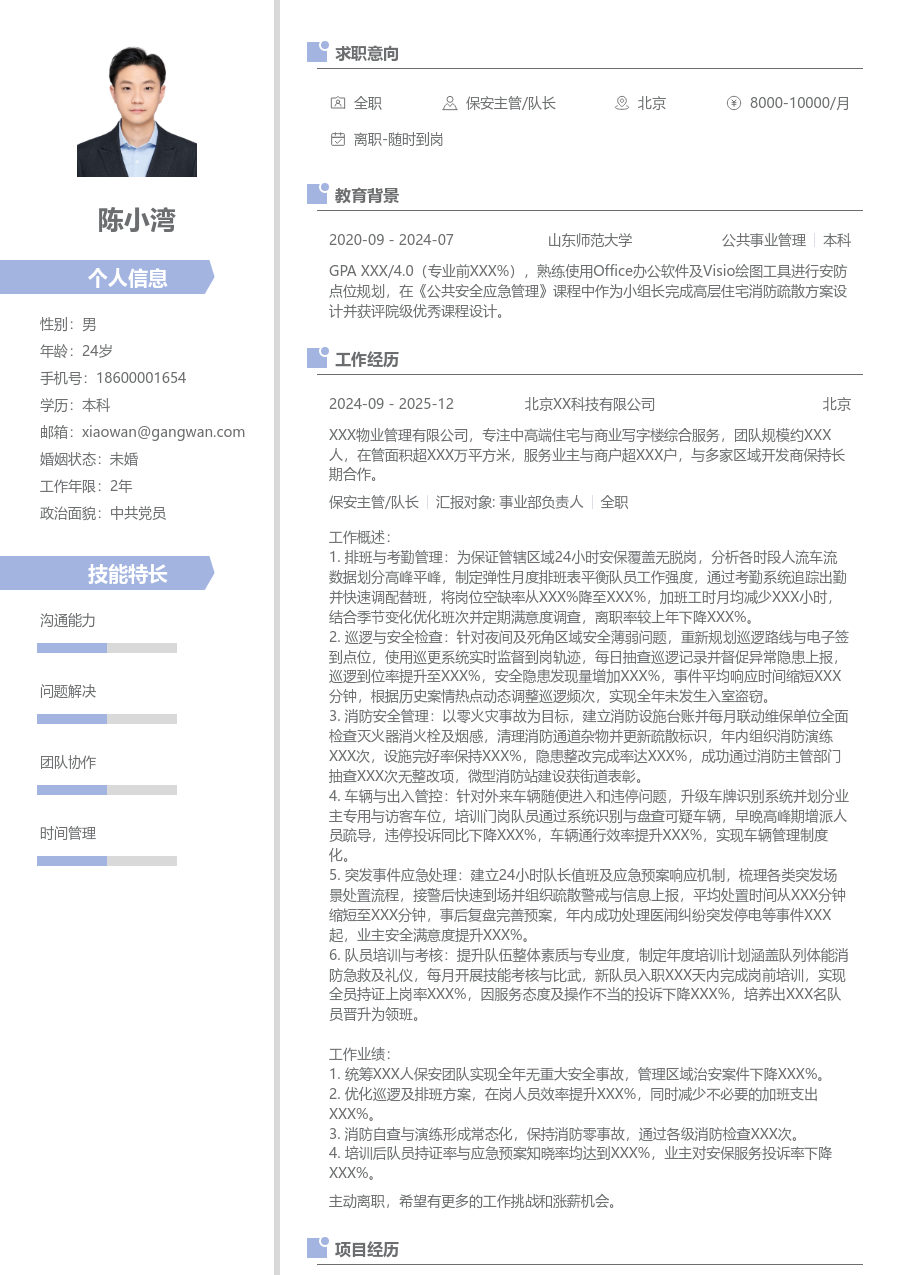Screen dimensions: 900x1275
Task: Click the education dates 2020-09 - 2024-07
Action: (x=391, y=240)
